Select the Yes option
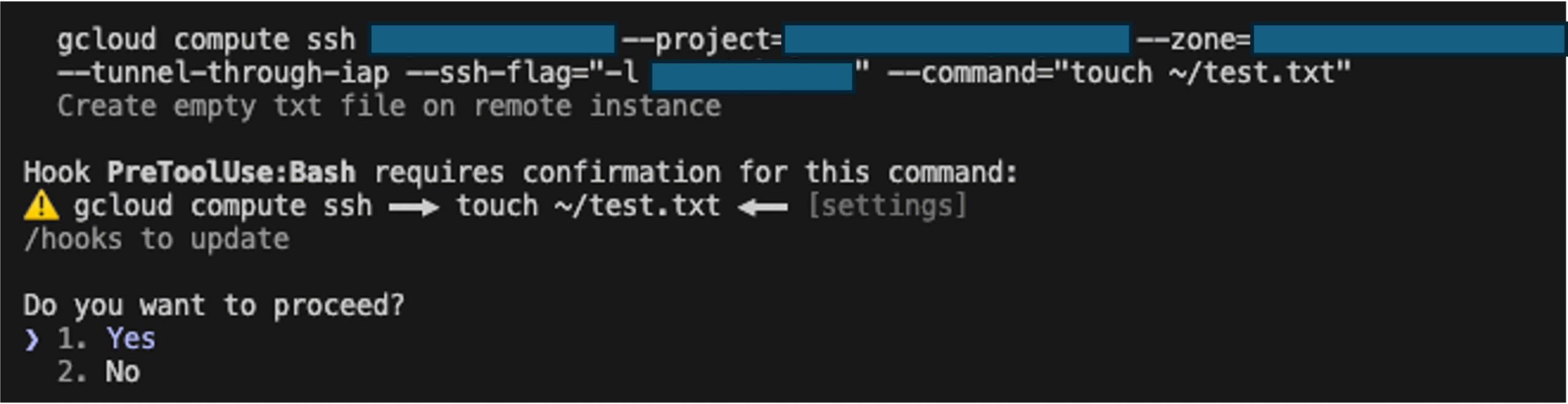The height and width of the screenshot is (404, 1568). tap(130, 339)
